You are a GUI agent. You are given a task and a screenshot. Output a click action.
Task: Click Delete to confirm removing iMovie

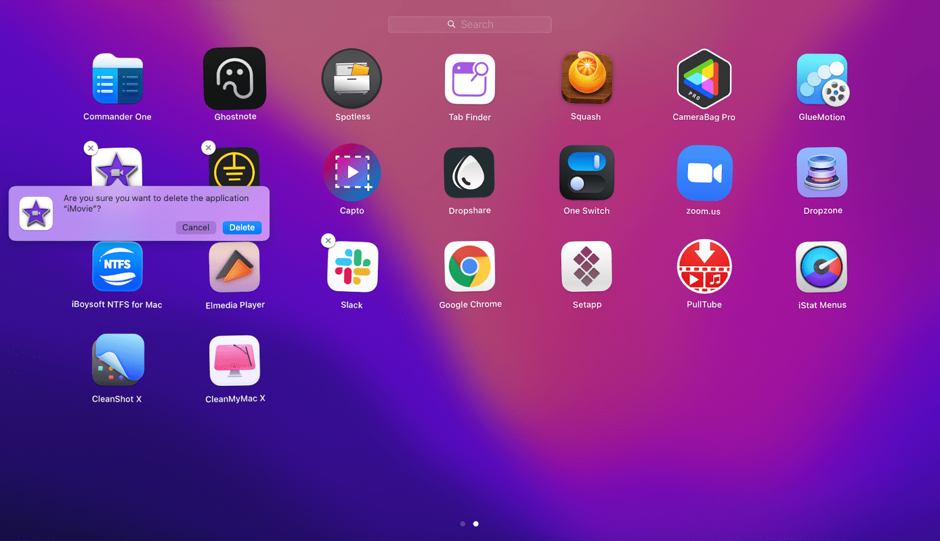242,228
